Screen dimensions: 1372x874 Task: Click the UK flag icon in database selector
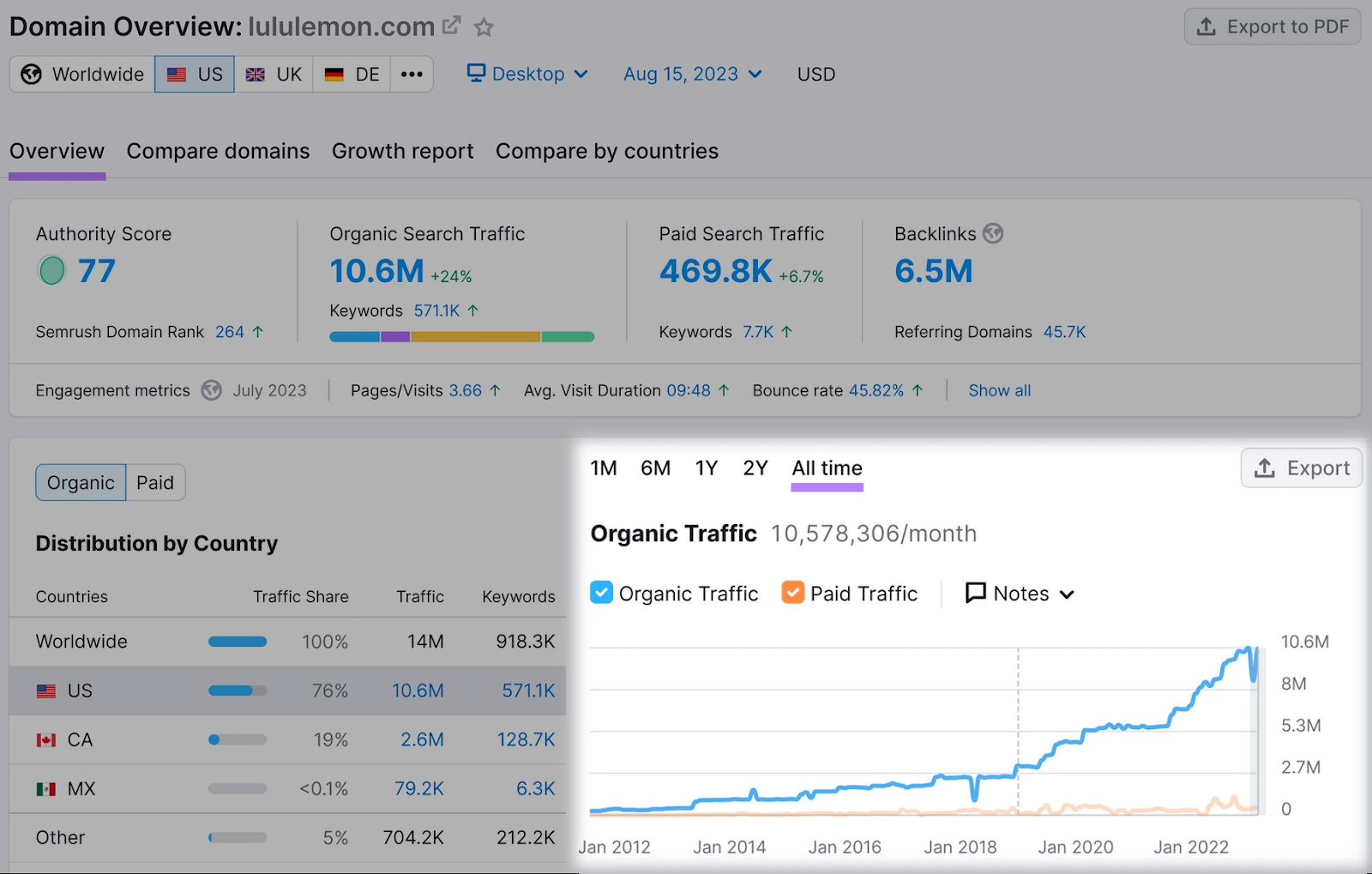click(x=256, y=75)
